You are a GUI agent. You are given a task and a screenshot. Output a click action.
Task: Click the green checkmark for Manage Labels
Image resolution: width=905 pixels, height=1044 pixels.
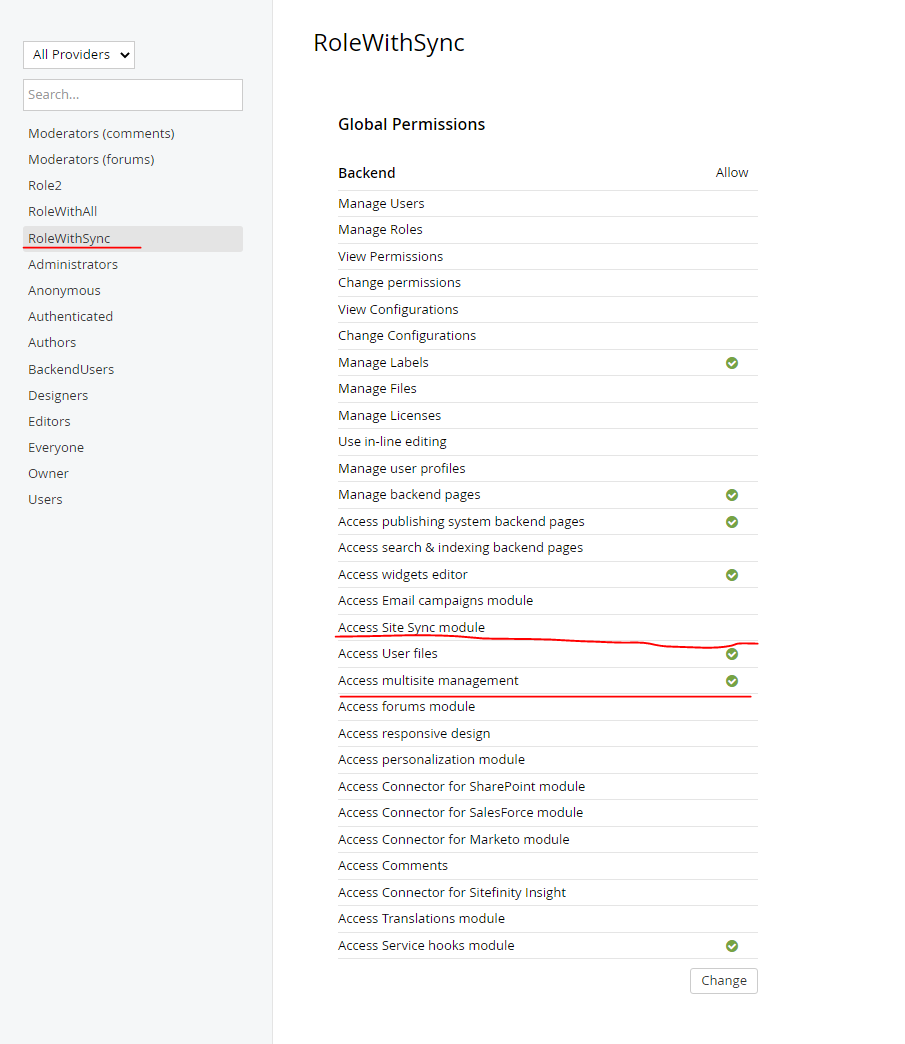[732, 363]
